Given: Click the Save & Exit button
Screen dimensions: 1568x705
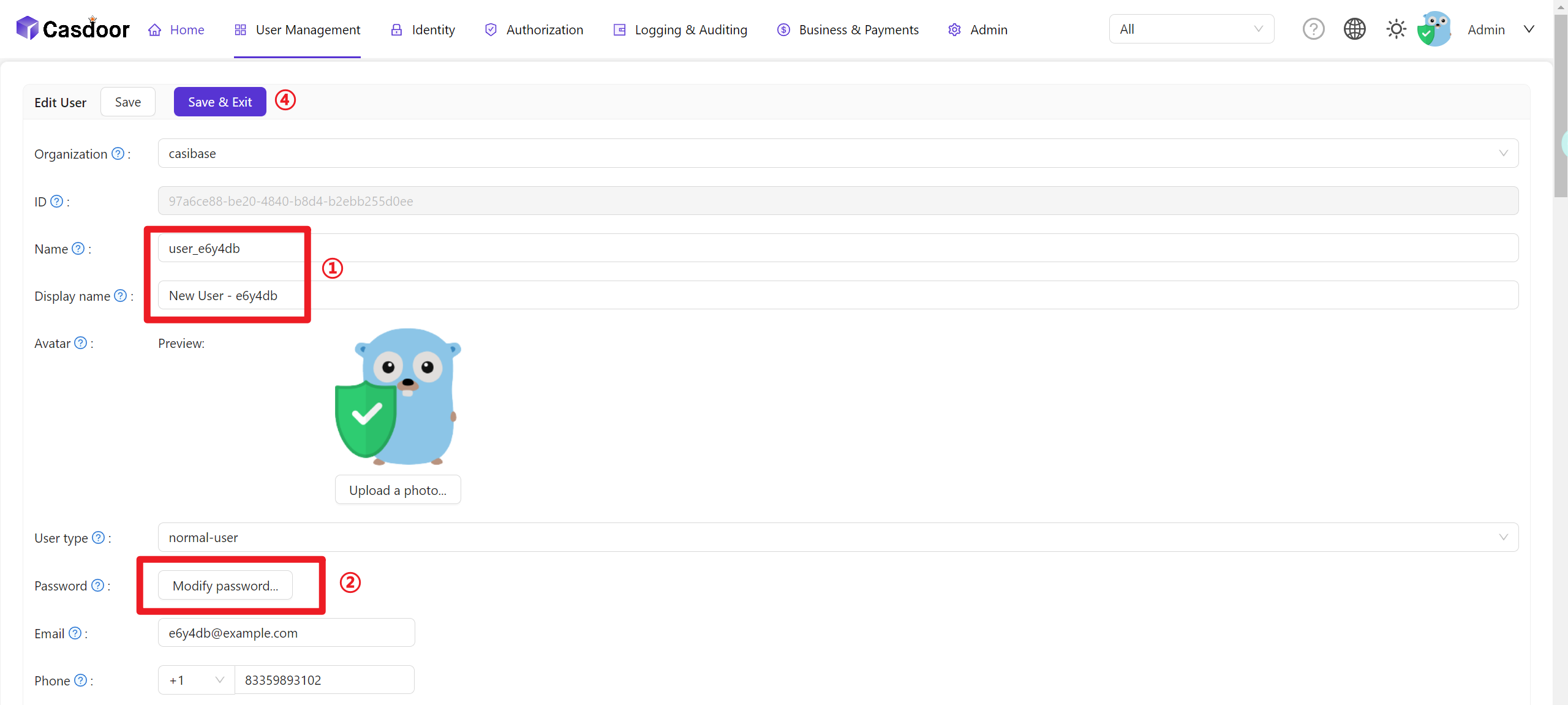Looking at the screenshot, I should point(220,102).
